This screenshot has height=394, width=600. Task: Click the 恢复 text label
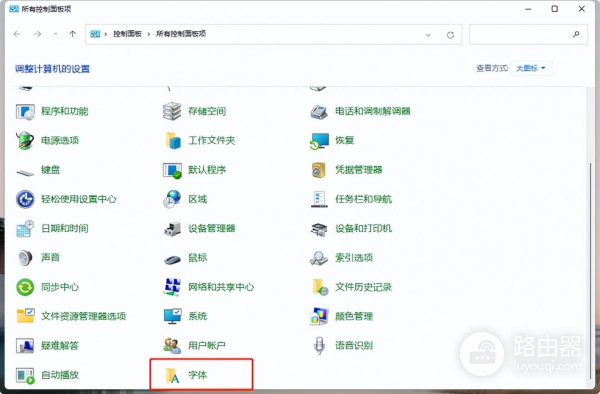[344, 140]
